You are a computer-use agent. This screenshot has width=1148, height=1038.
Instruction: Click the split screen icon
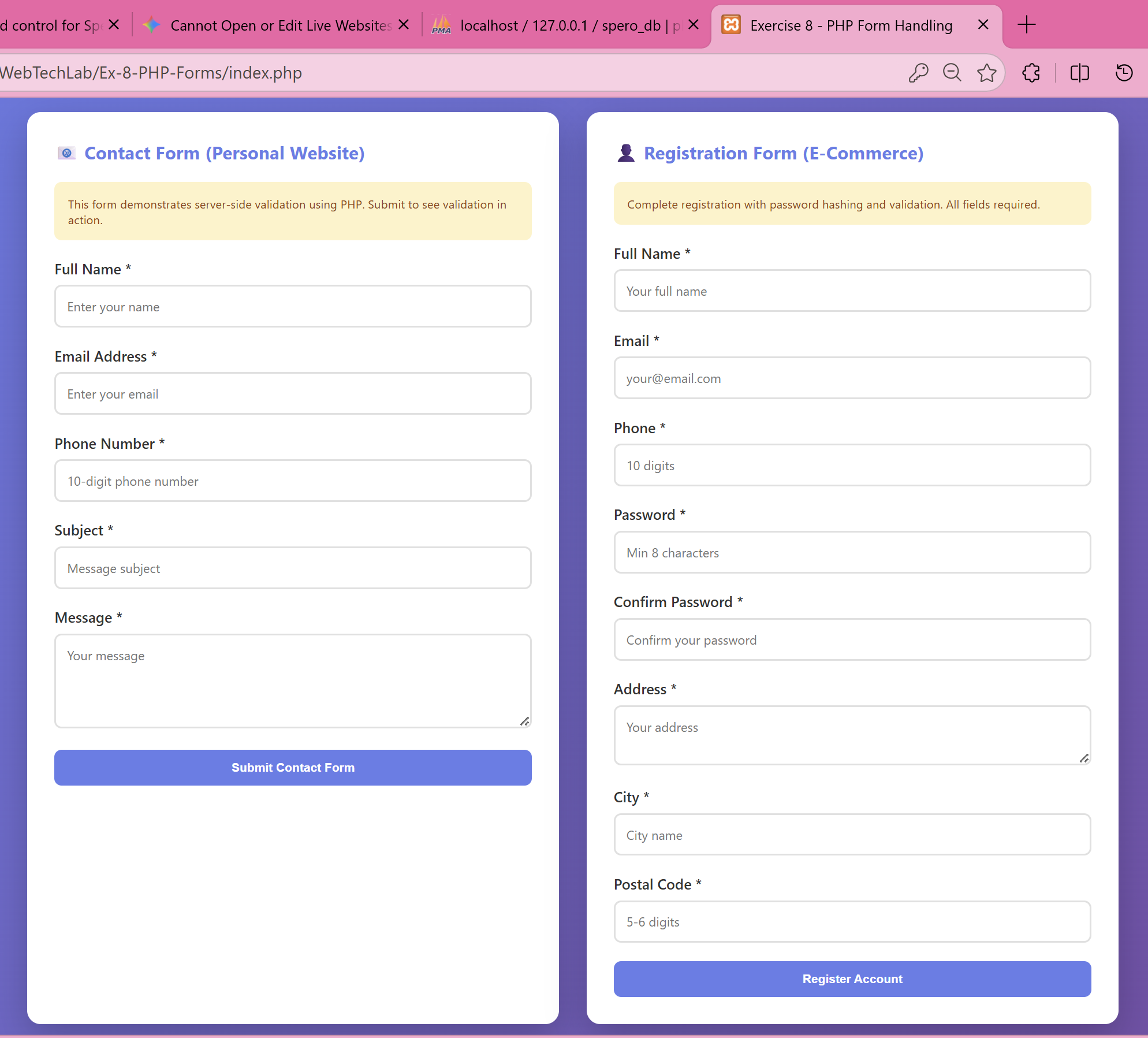1079,73
